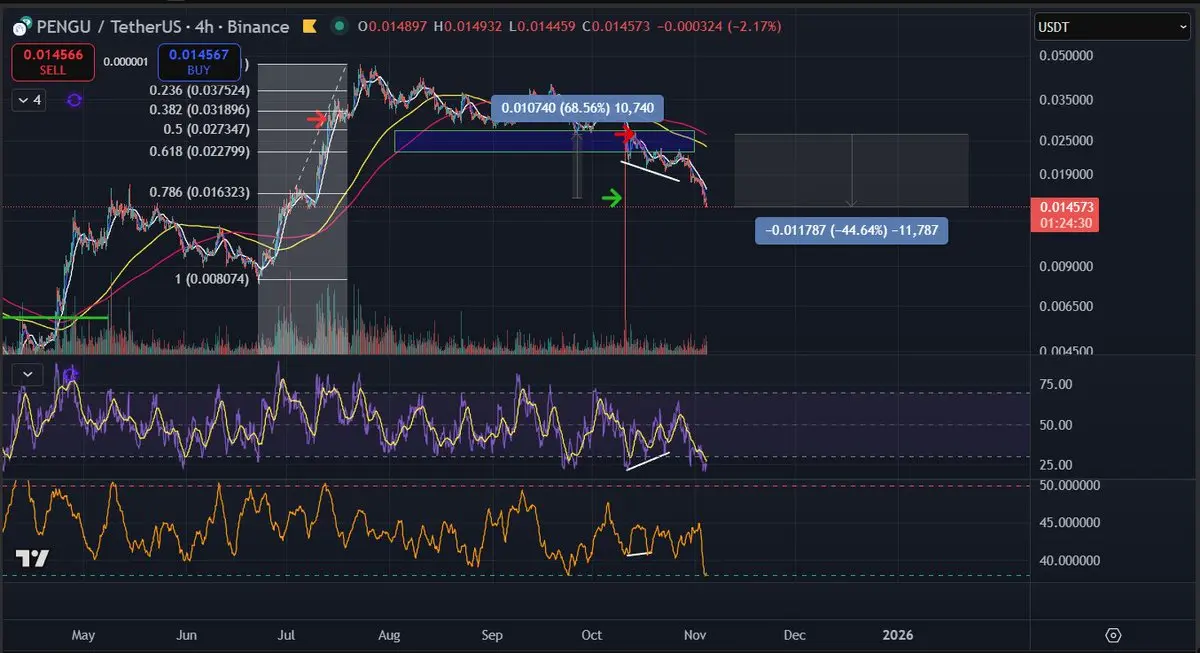Viewport: 1200px width, 653px height.
Task: Click the 01:24:30 bar countdown label
Action: pyautogui.click(x=1064, y=222)
